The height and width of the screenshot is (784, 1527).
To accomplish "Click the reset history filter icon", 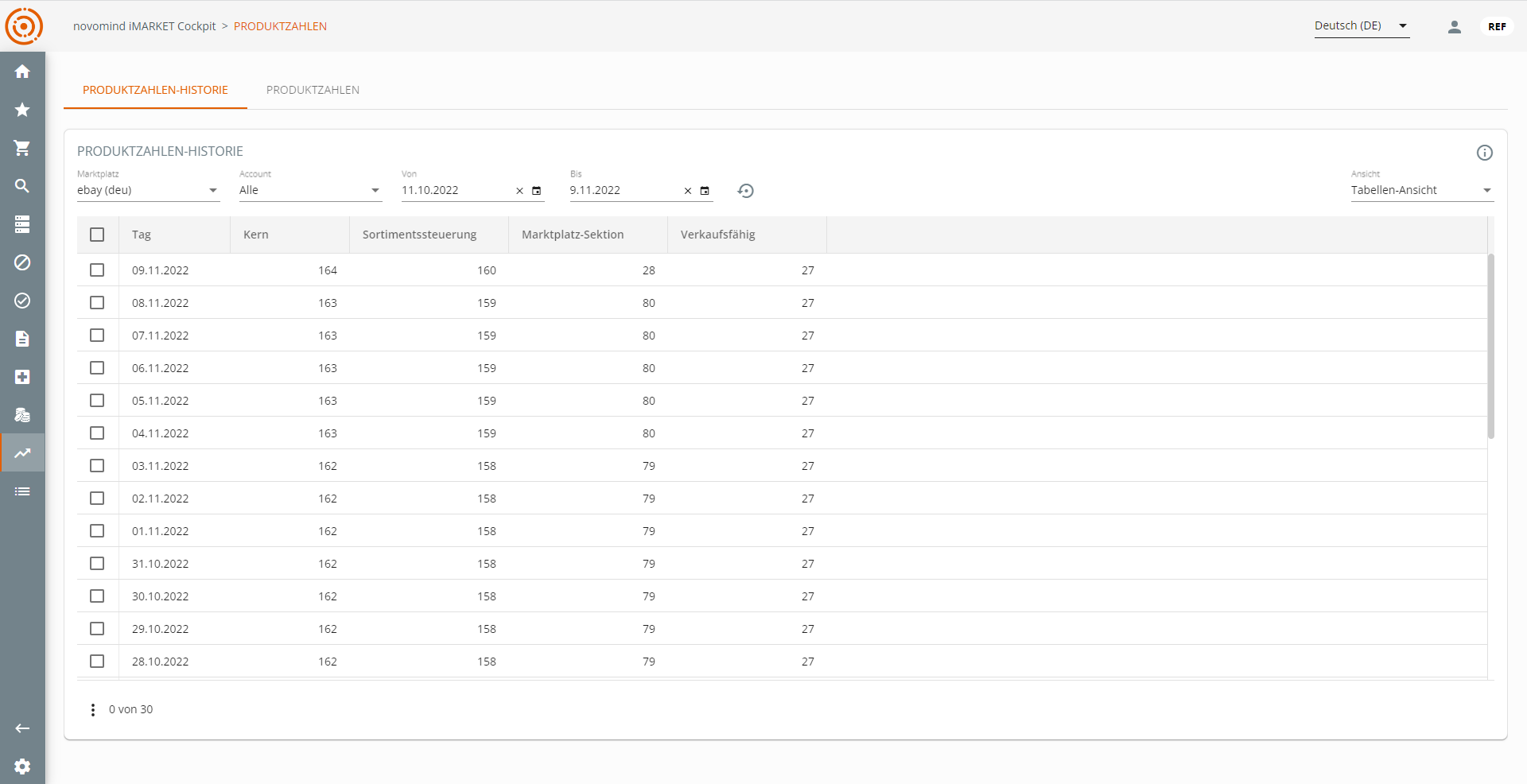I will [x=745, y=191].
